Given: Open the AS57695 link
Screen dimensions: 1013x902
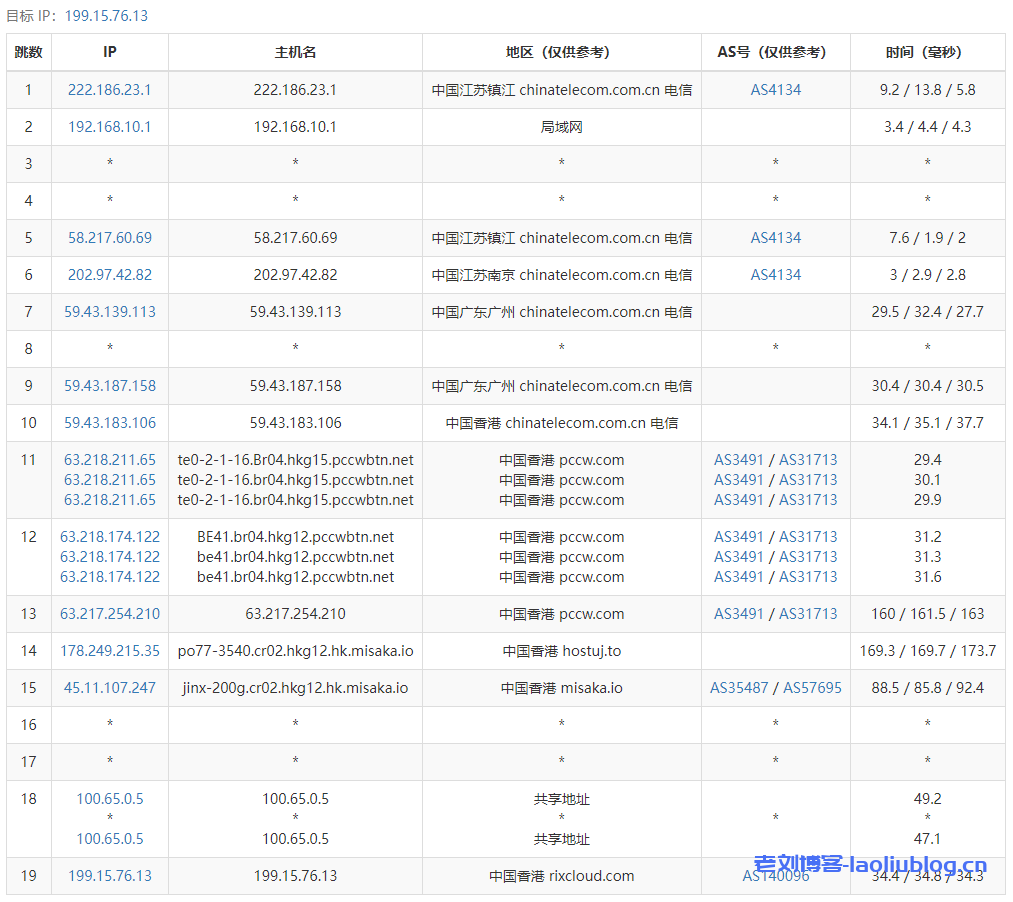Looking at the screenshot, I should [x=812, y=688].
